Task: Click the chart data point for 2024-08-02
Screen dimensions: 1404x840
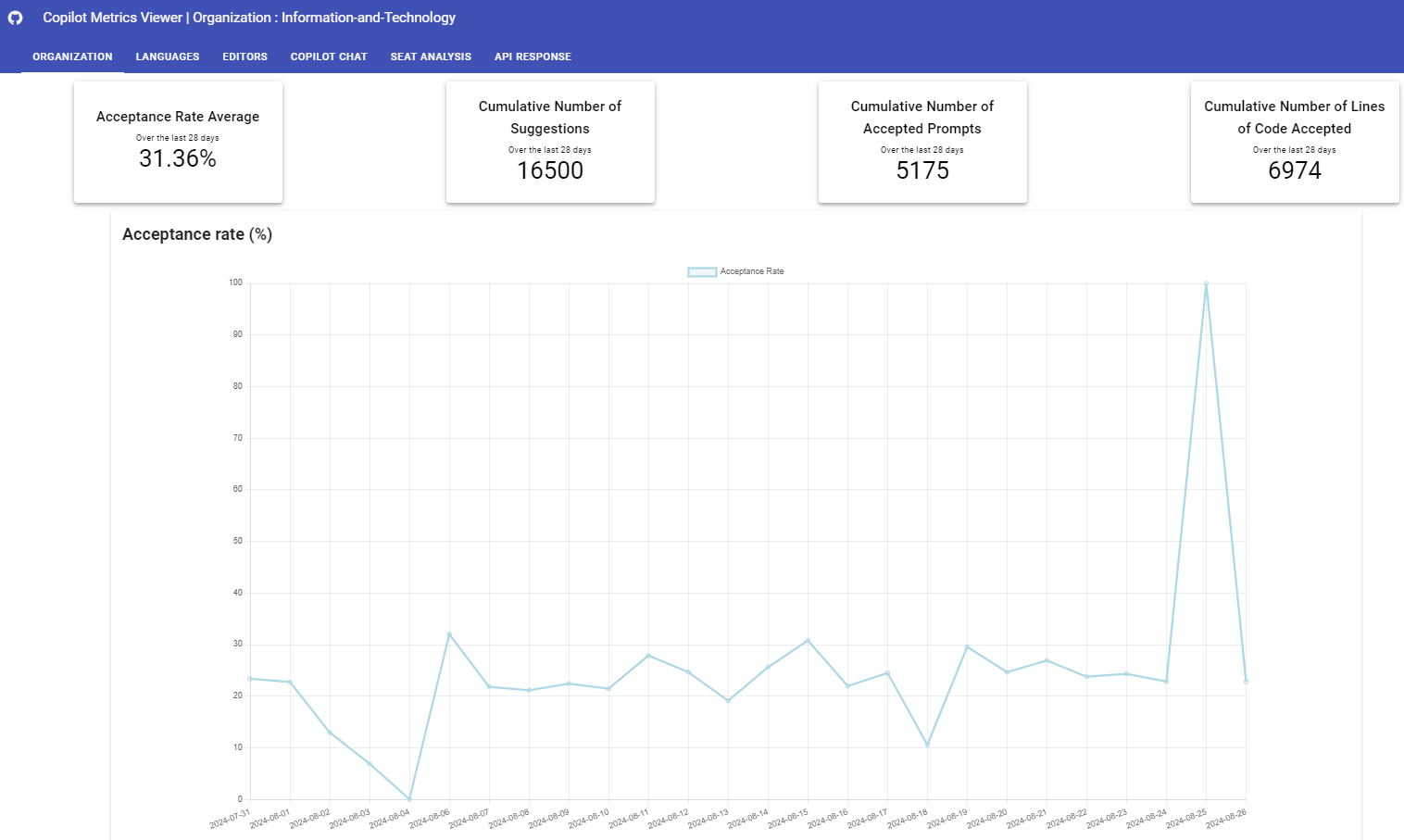Action: coord(330,732)
